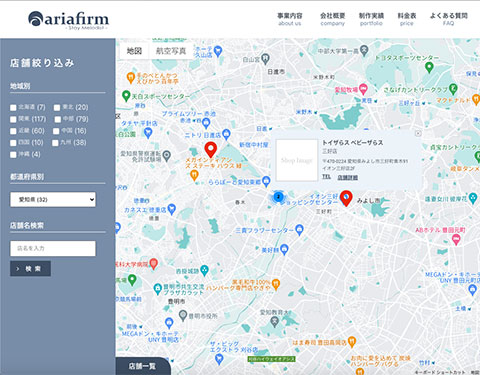
Task: Click the 沓掛城跡 teal landmark pin
Action: tap(205, 270)
